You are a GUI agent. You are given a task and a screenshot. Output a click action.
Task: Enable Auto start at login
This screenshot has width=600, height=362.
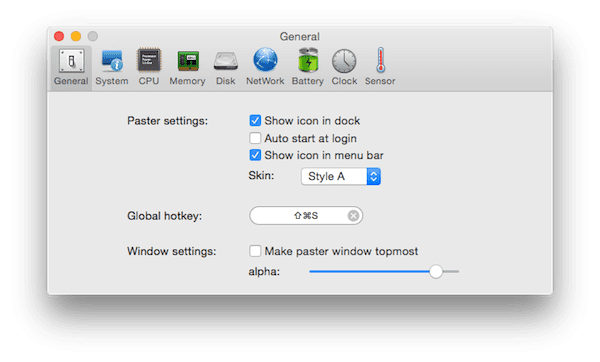255,138
